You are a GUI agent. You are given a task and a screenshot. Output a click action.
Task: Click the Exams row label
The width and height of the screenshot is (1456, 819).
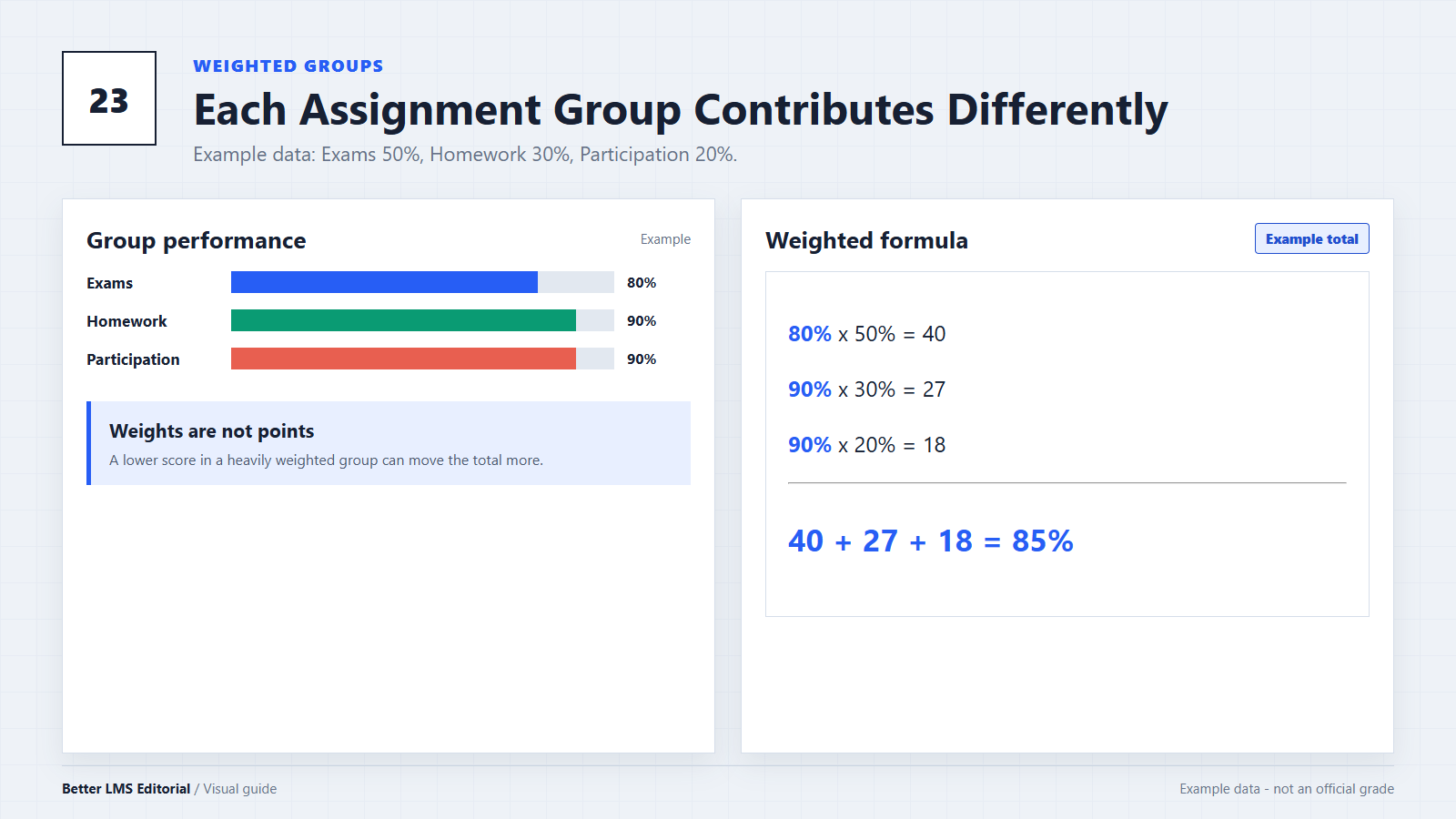click(x=110, y=283)
